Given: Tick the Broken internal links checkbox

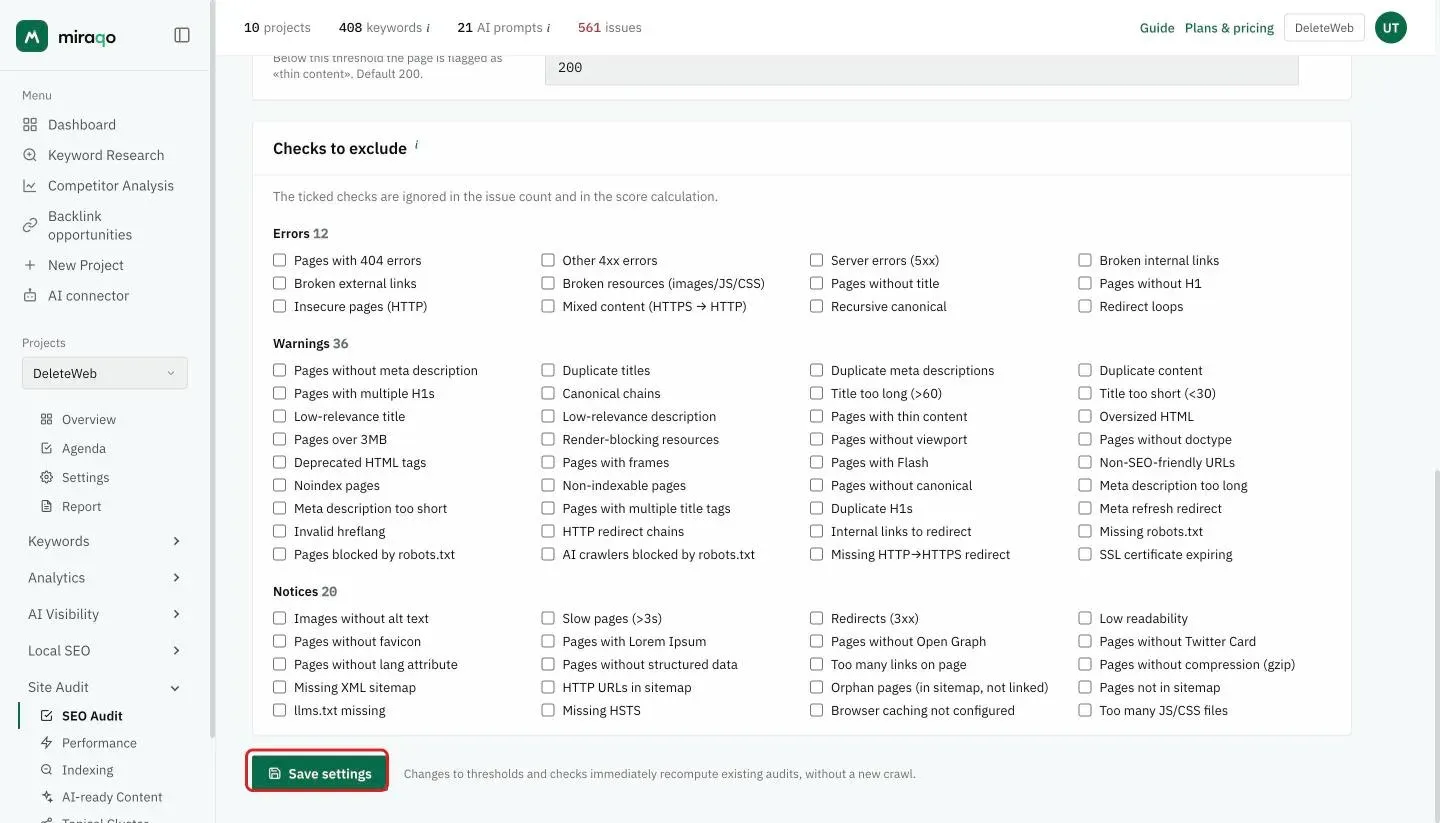Looking at the screenshot, I should pyautogui.click(x=1085, y=261).
